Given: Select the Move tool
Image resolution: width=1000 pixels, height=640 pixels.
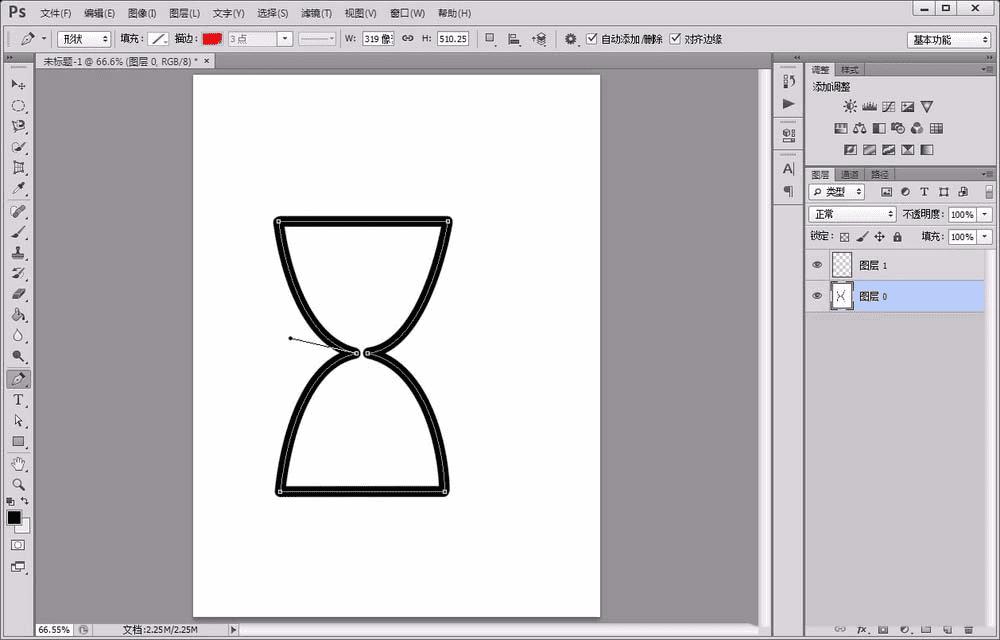Looking at the screenshot, I should pos(18,85).
